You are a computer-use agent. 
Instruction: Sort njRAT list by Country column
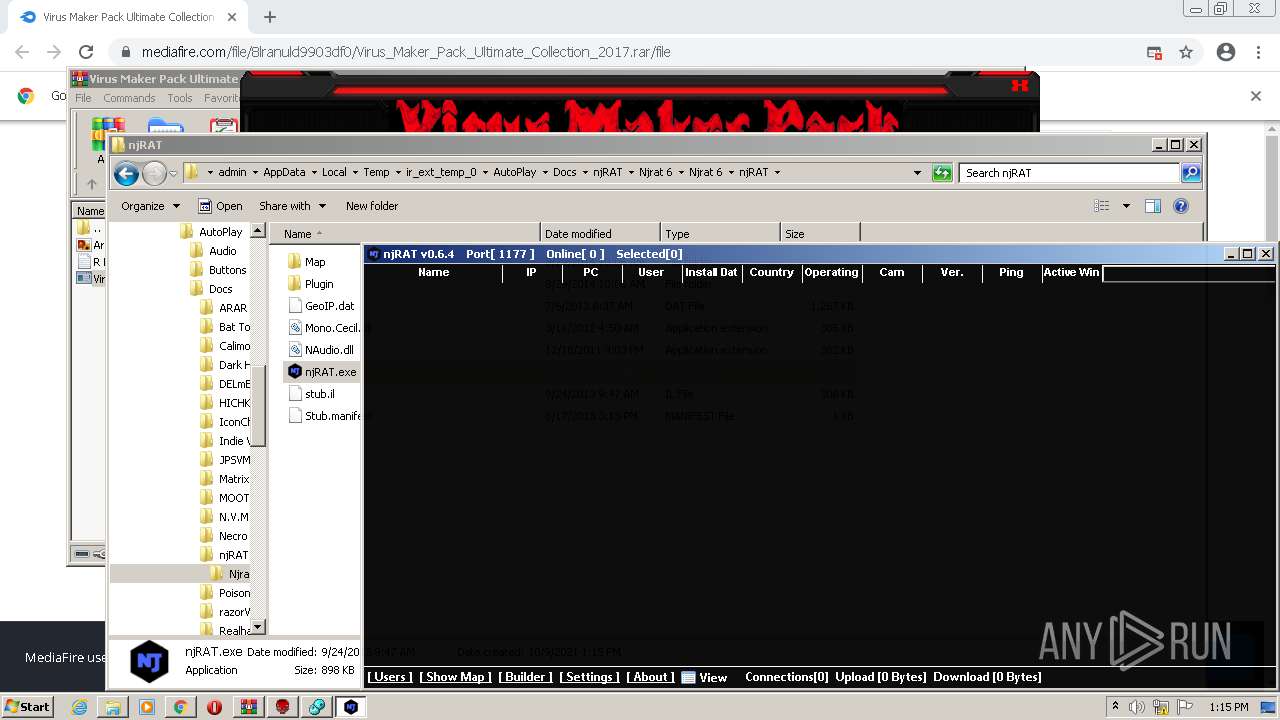(772, 272)
